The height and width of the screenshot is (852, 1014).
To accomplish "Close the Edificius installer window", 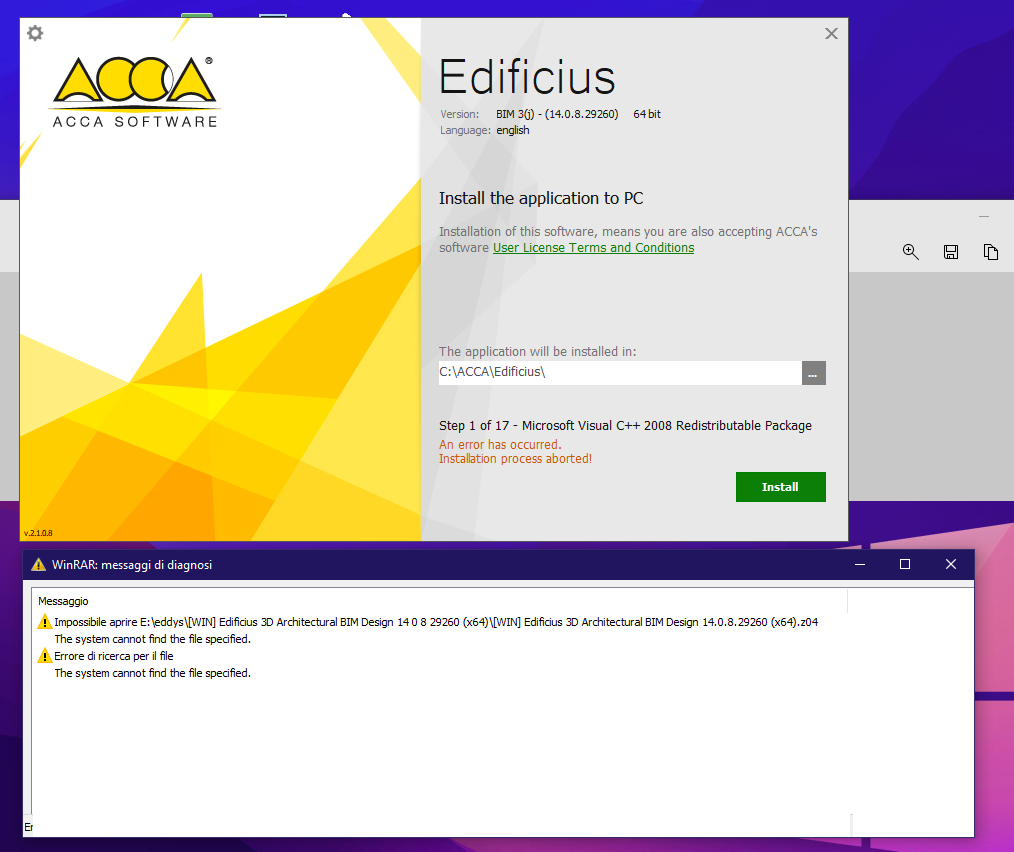I will (x=831, y=34).
